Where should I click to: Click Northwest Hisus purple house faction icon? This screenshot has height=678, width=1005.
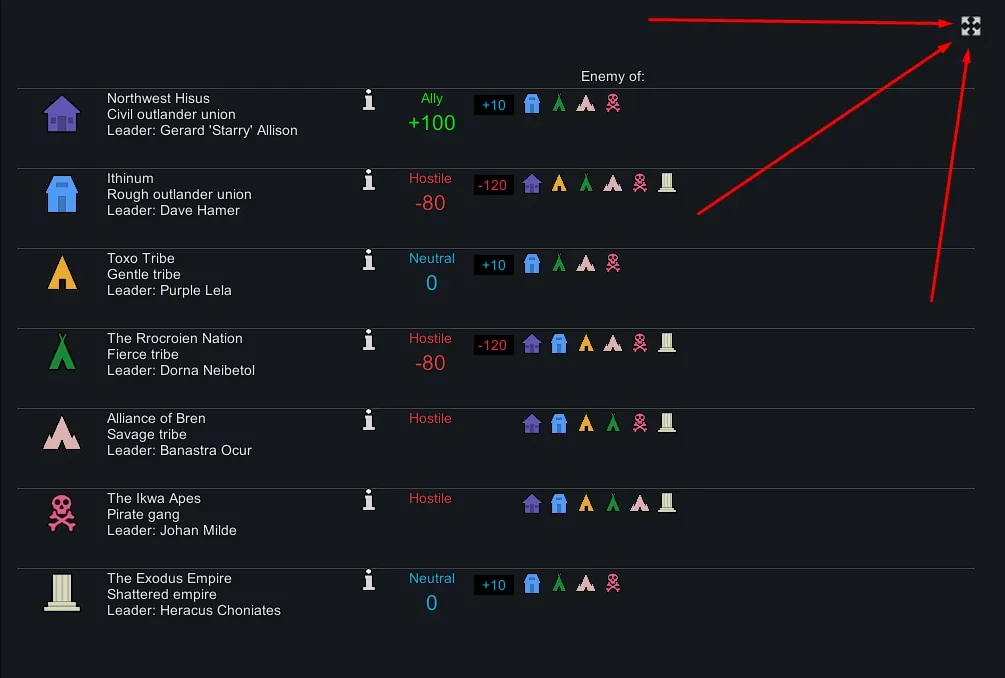tap(62, 114)
